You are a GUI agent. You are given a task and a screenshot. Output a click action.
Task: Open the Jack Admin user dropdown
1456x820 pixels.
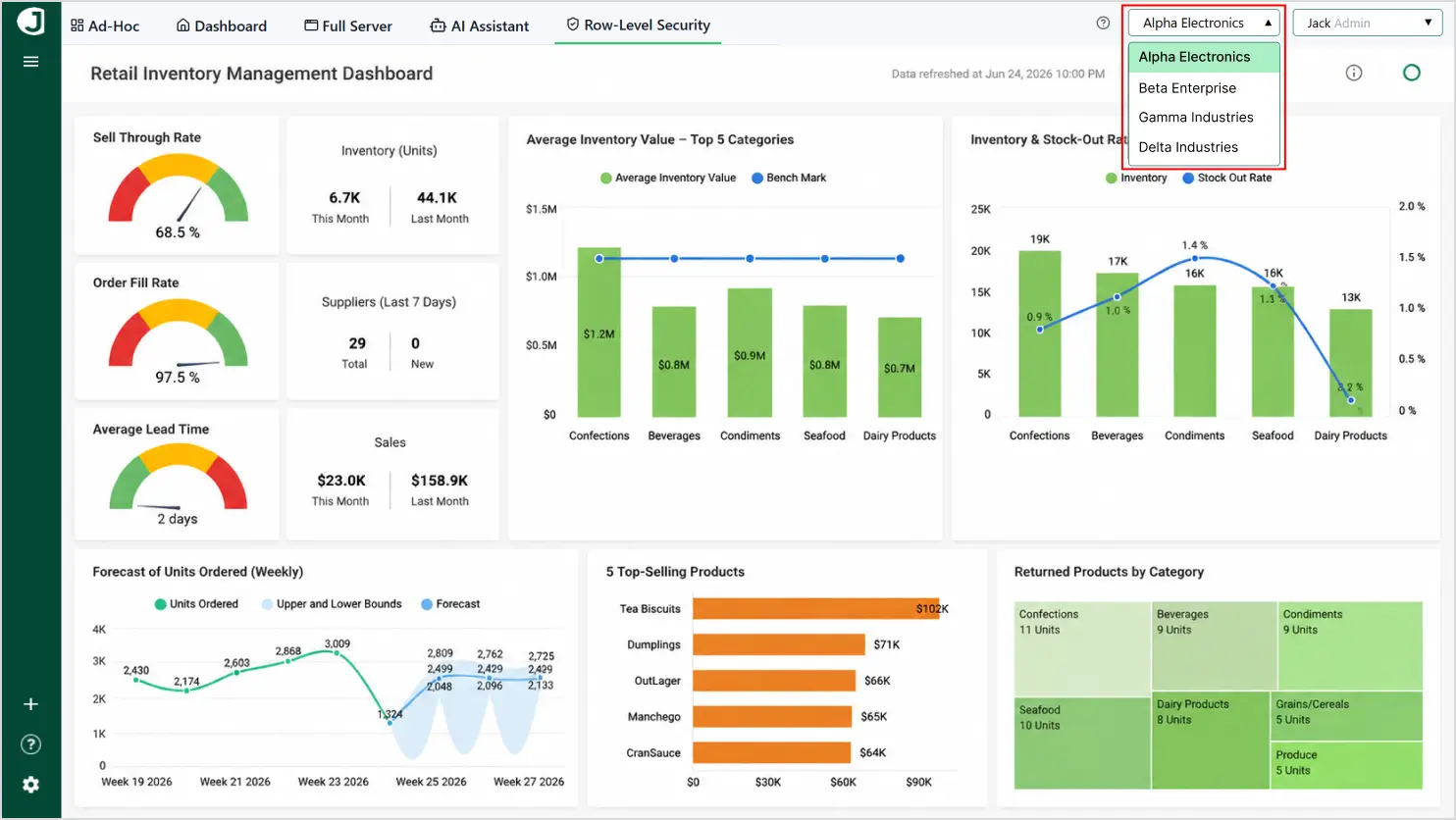[1368, 23]
